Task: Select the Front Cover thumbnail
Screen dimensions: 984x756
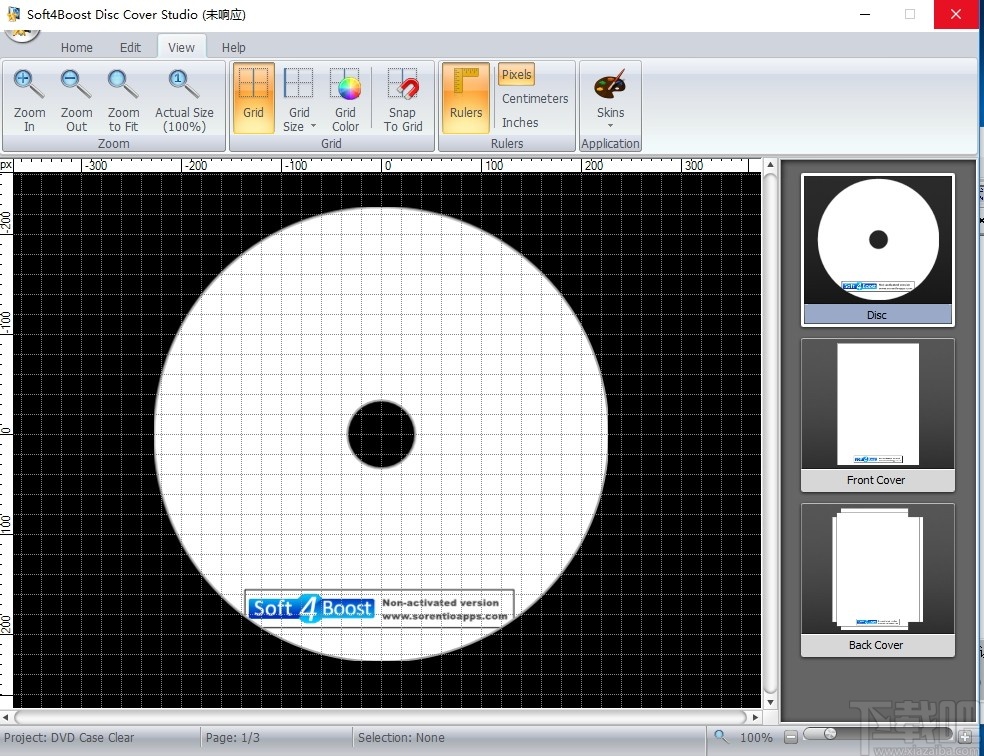Action: coord(877,404)
